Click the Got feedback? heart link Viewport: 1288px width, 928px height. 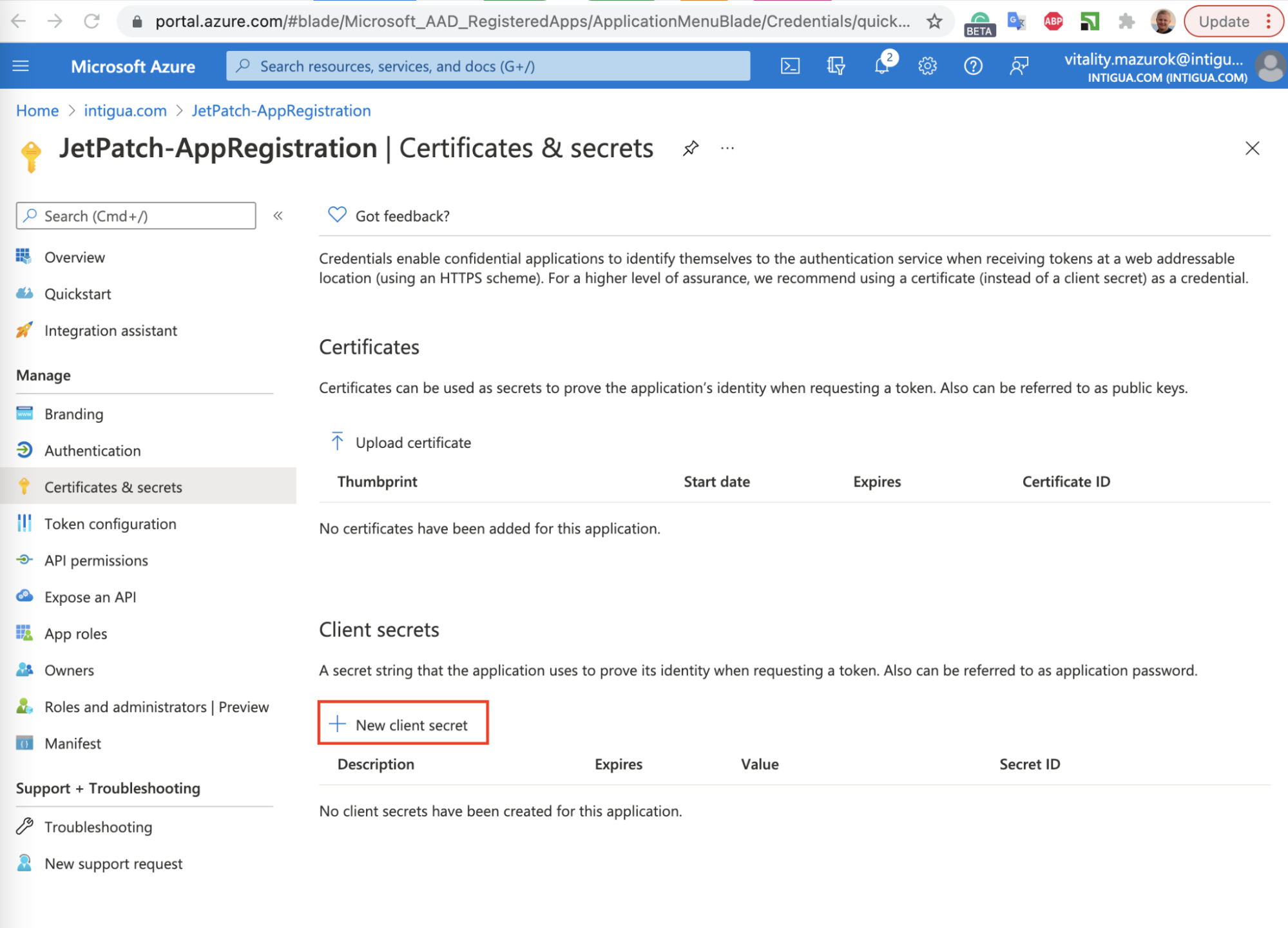389,216
